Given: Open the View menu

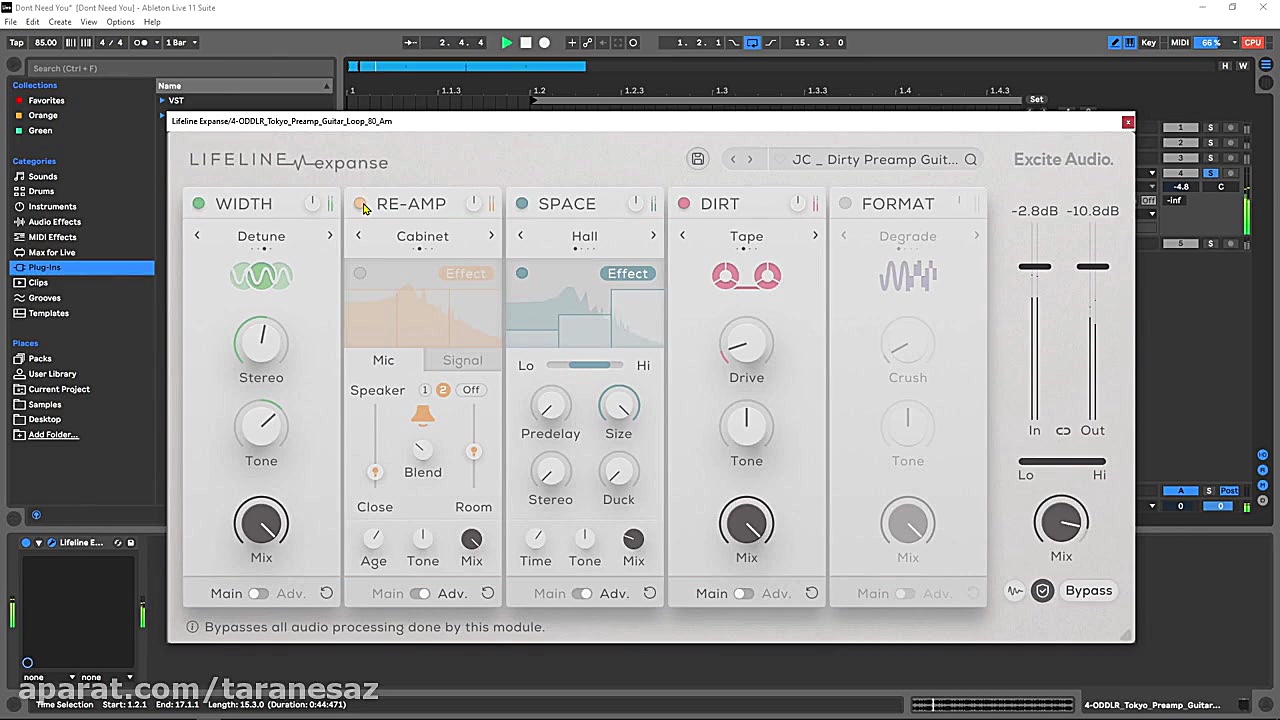Looking at the screenshot, I should click(x=89, y=22).
